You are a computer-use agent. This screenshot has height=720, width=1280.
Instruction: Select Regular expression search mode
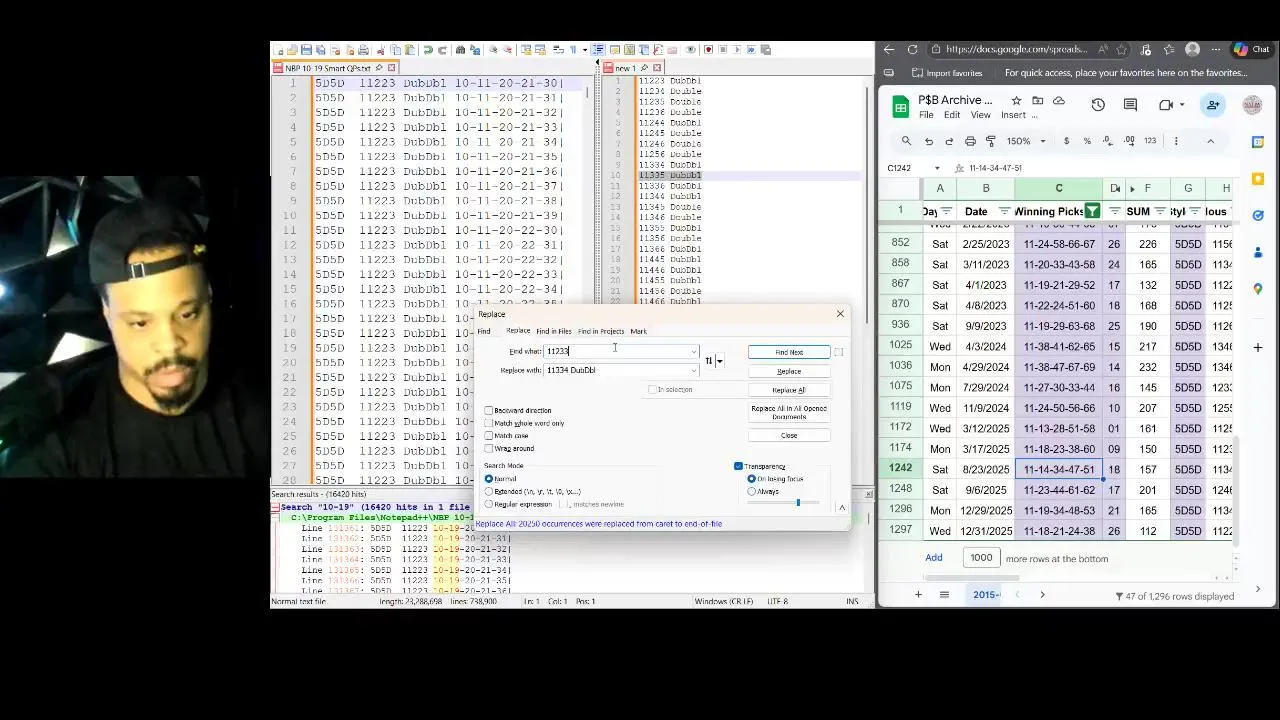click(489, 504)
